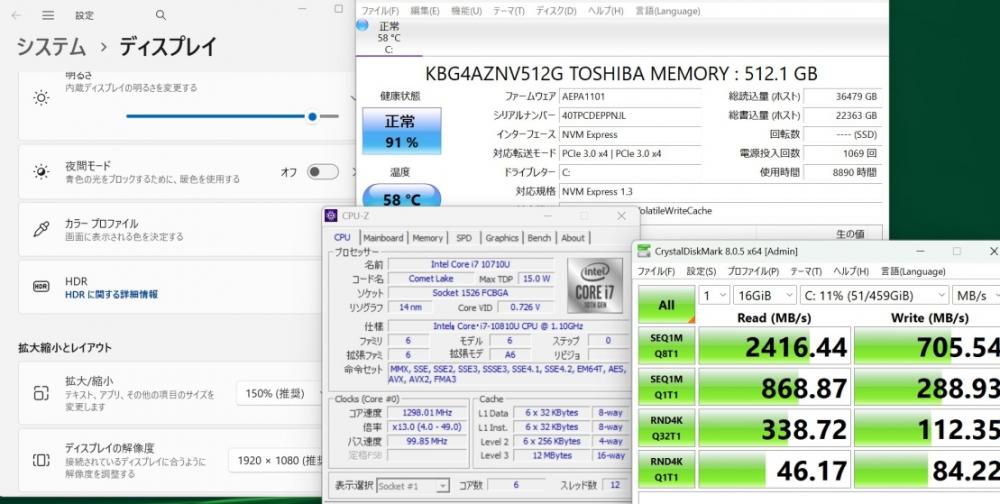Viewport: 1000px width, 504px height.
Task: Open the Bench tab in CPU-Z
Action: pyautogui.click(x=539, y=238)
